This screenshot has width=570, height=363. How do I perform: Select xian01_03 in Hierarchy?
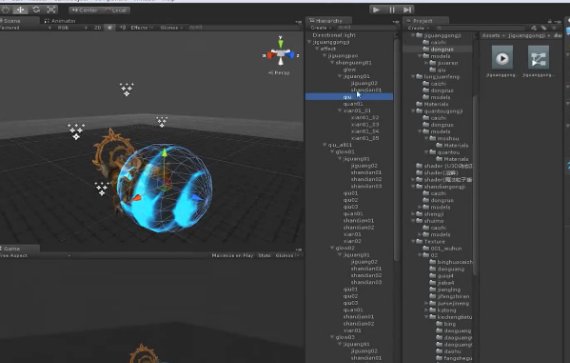click(365, 124)
